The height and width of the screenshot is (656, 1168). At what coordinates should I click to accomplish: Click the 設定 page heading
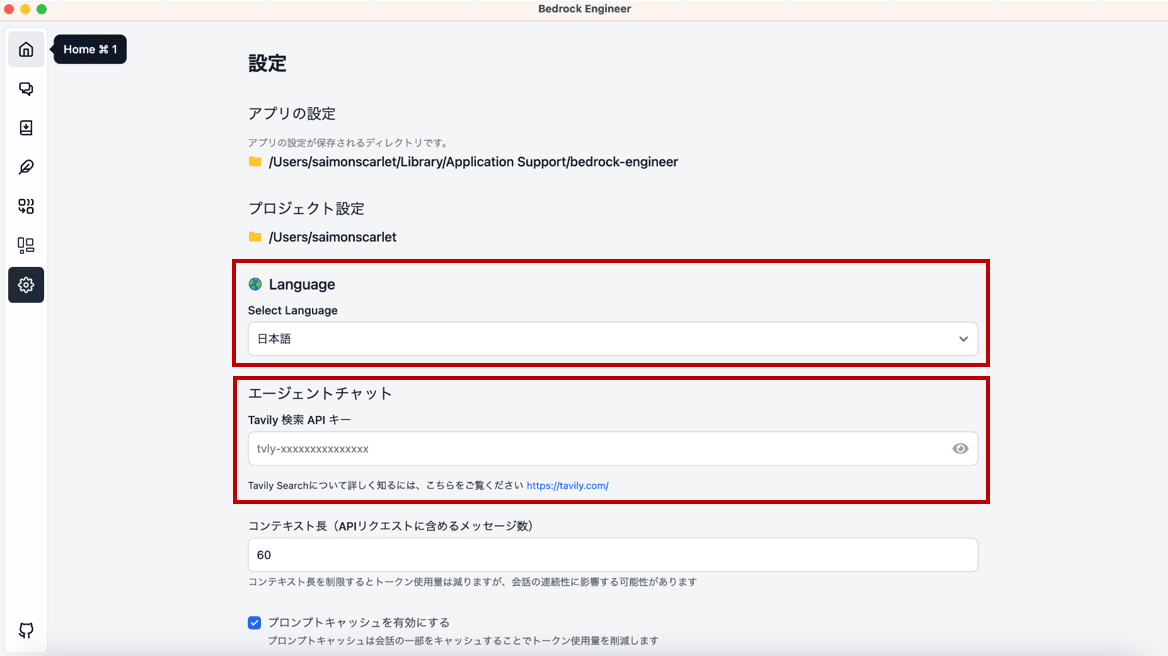pyautogui.click(x=267, y=63)
